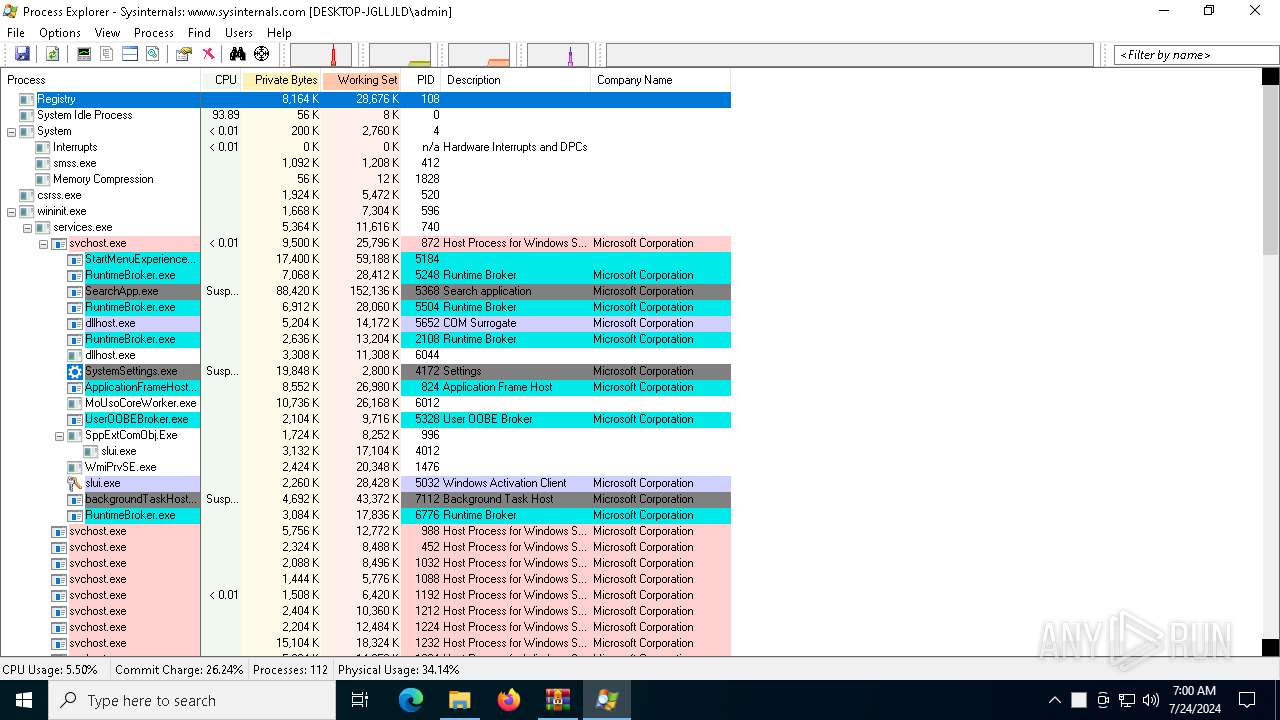
Task: Open the Users menu
Action: pos(239,33)
